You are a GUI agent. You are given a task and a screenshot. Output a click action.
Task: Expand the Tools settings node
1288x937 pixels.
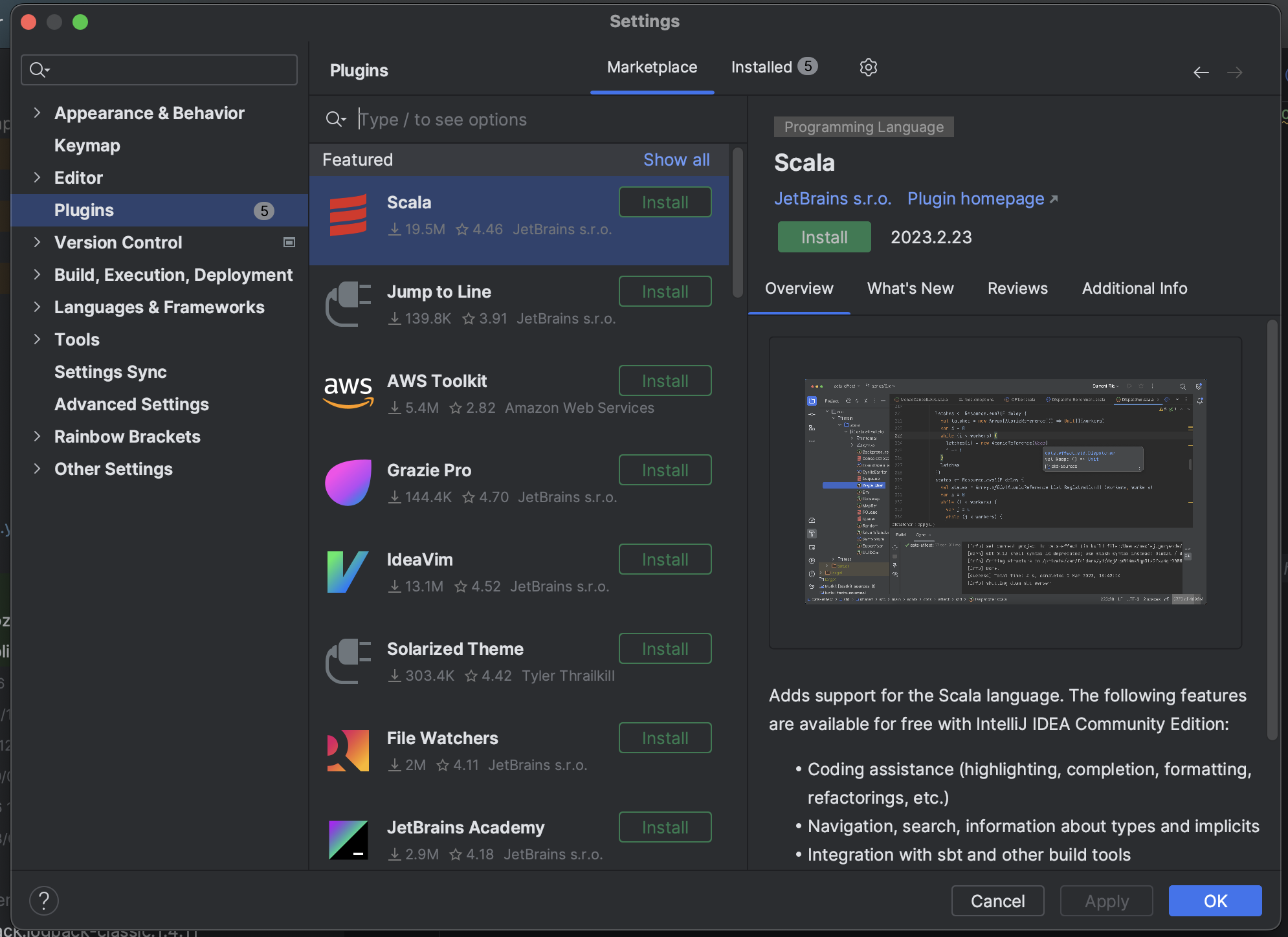click(37, 339)
